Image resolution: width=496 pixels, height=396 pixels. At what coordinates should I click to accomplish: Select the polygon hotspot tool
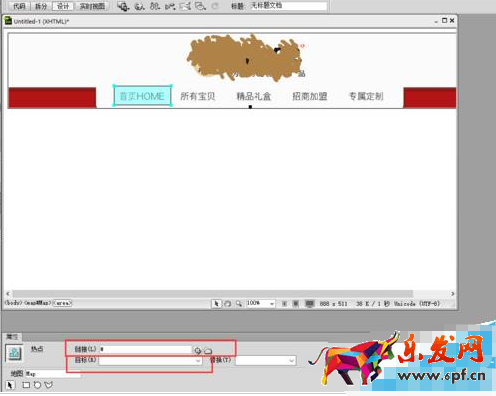pos(49,385)
